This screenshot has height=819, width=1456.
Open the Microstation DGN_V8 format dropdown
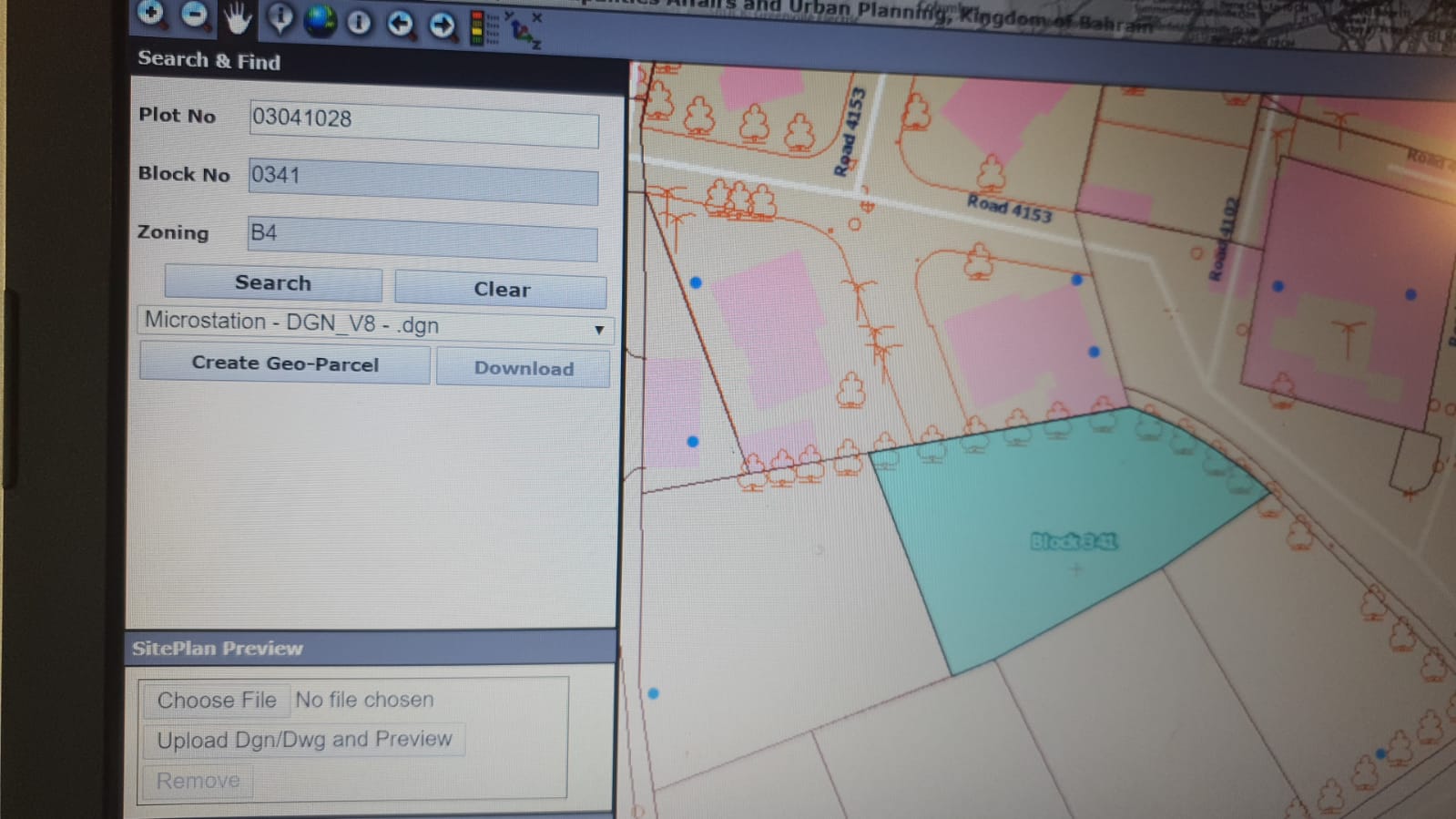(375, 324)
